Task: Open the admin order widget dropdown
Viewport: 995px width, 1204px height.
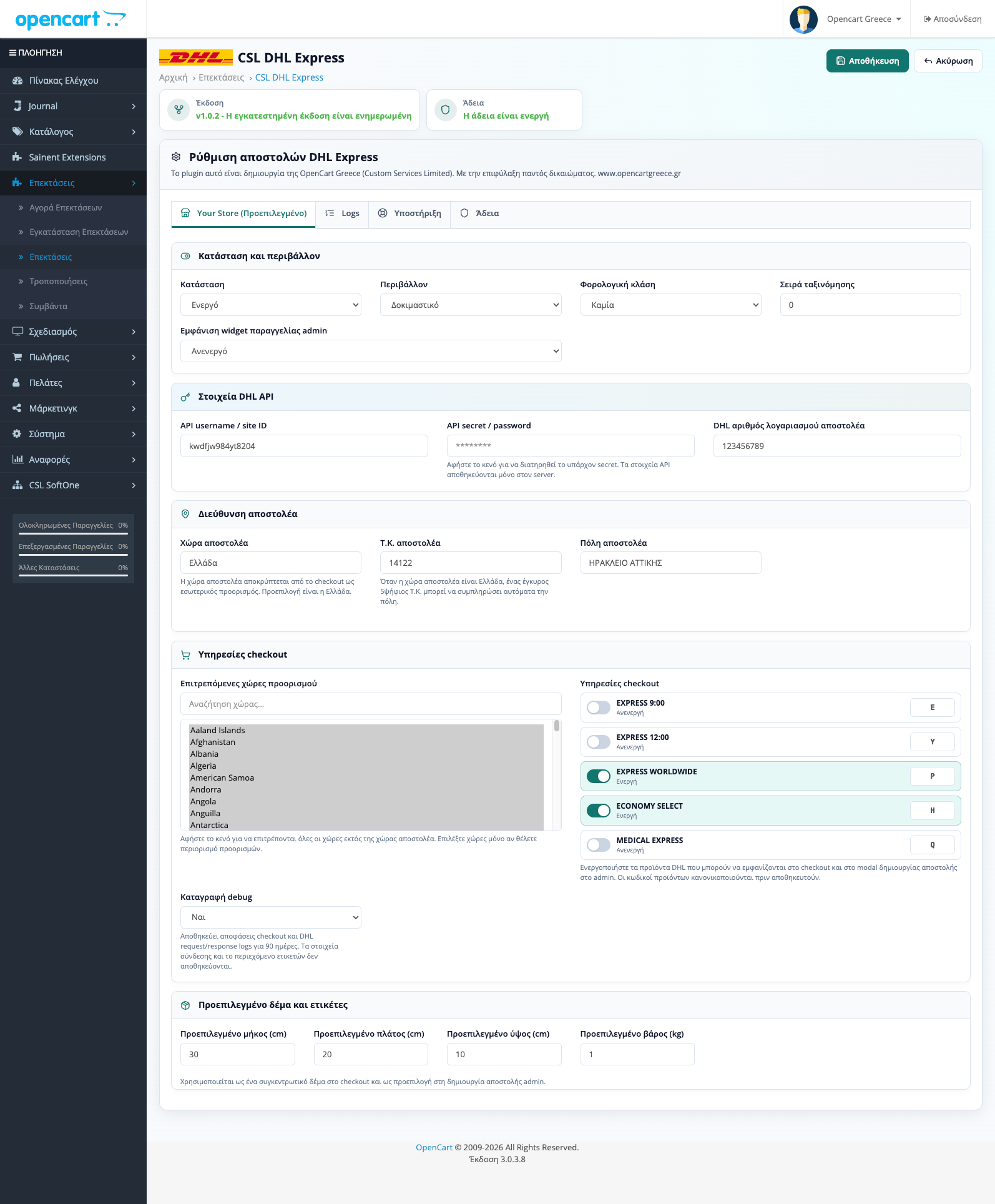Action: [x=371, y=351]
